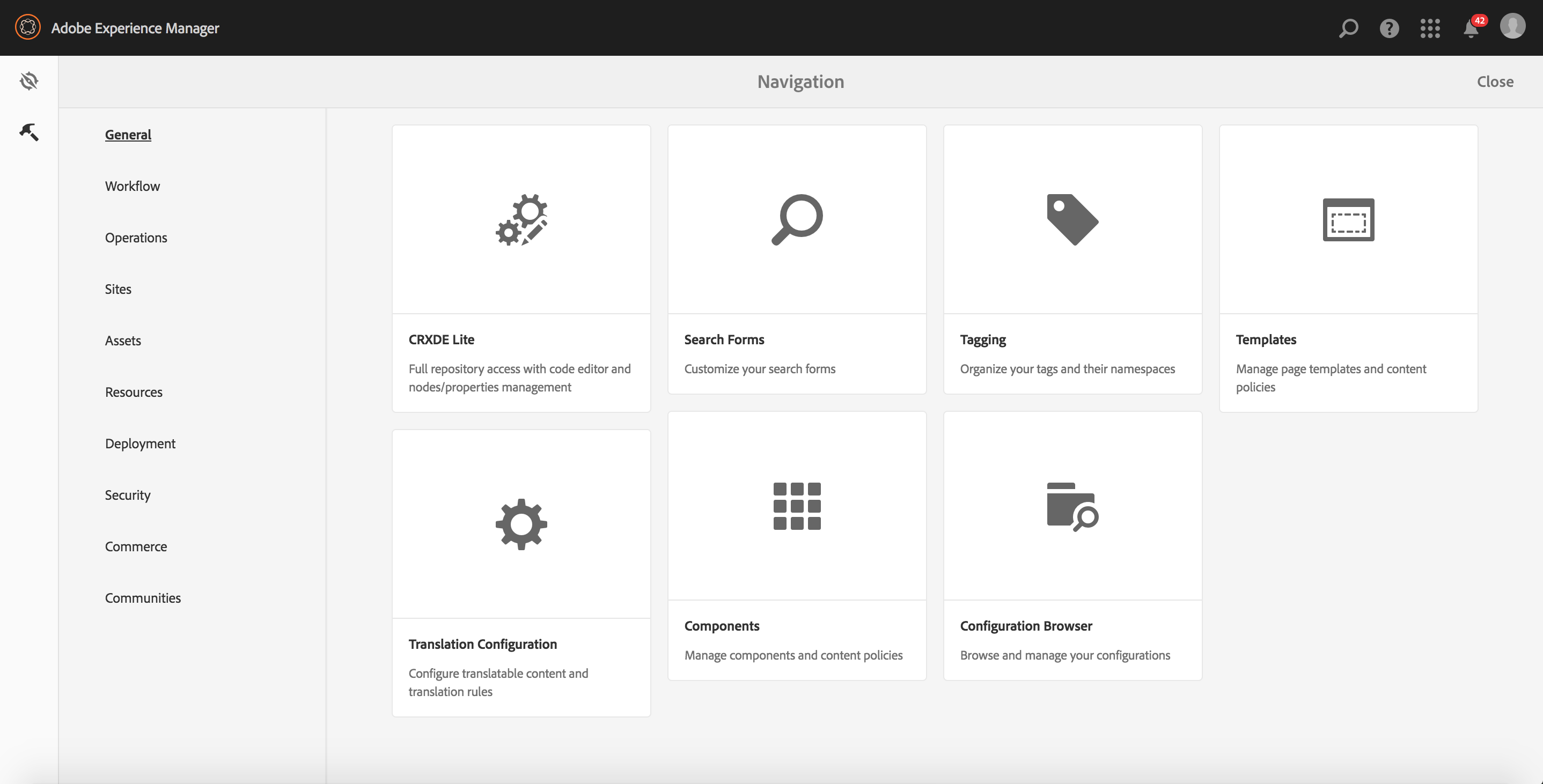Screen dimensions: 1543x784
Task: Click the Search Forms card title
Action: pos(724,339)
